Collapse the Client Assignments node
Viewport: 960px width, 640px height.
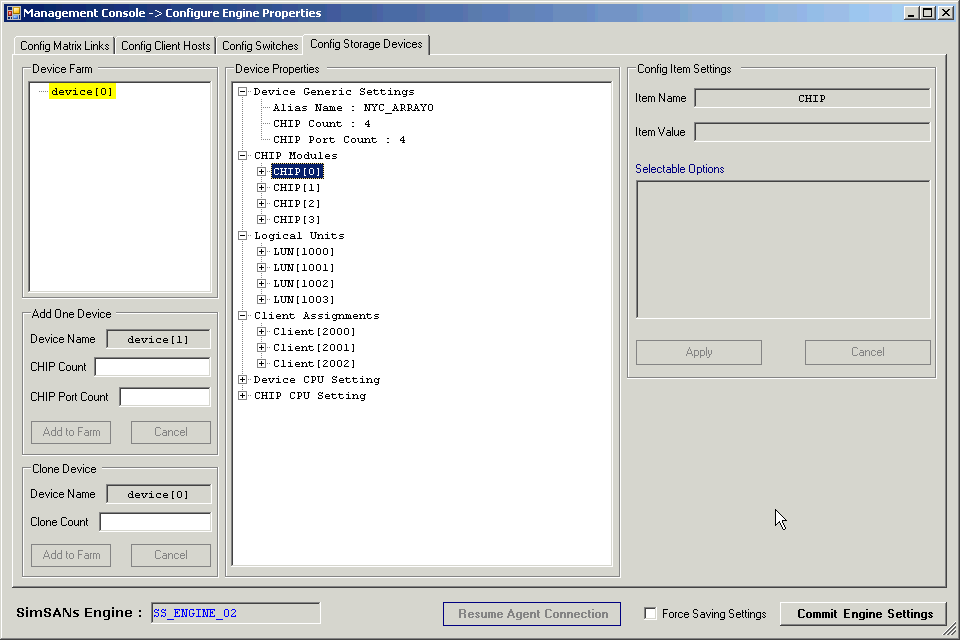click(x=242, y=315)
